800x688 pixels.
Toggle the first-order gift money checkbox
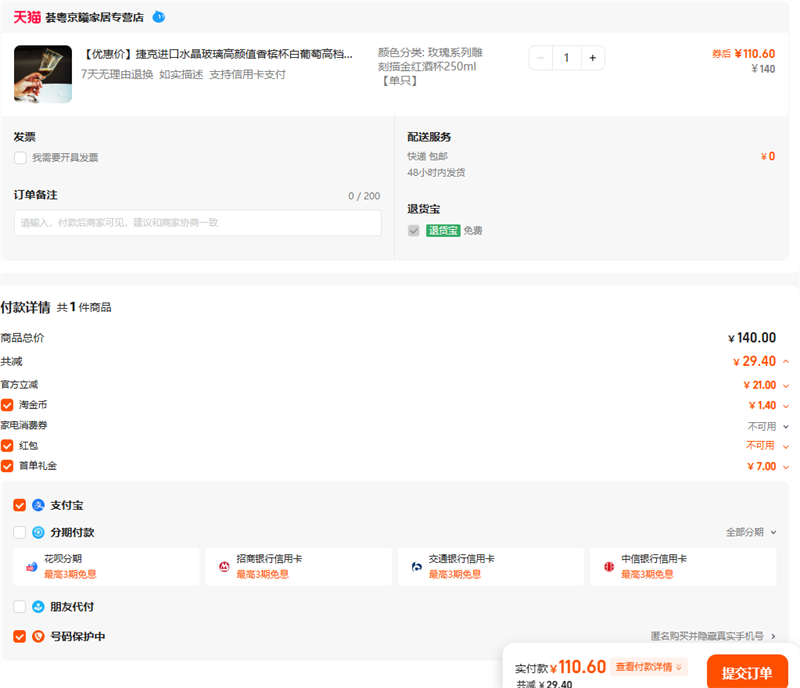[8, 466]
